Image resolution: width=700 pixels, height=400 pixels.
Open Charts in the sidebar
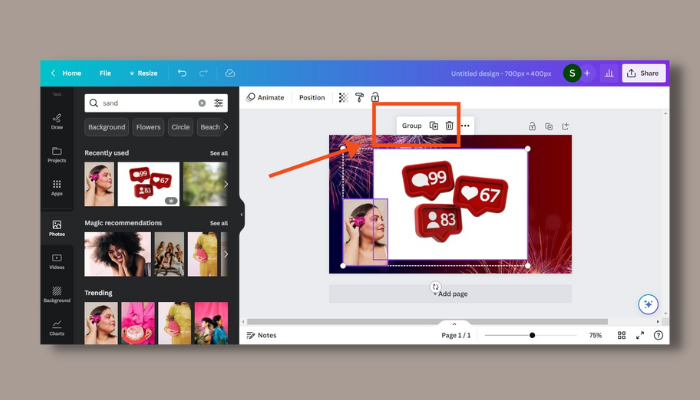[x=57, y=328]
